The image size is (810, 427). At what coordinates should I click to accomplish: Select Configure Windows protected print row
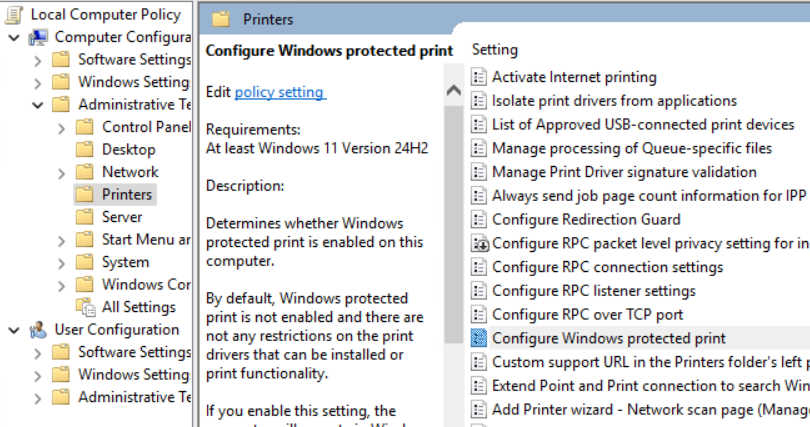click(640, 338)
